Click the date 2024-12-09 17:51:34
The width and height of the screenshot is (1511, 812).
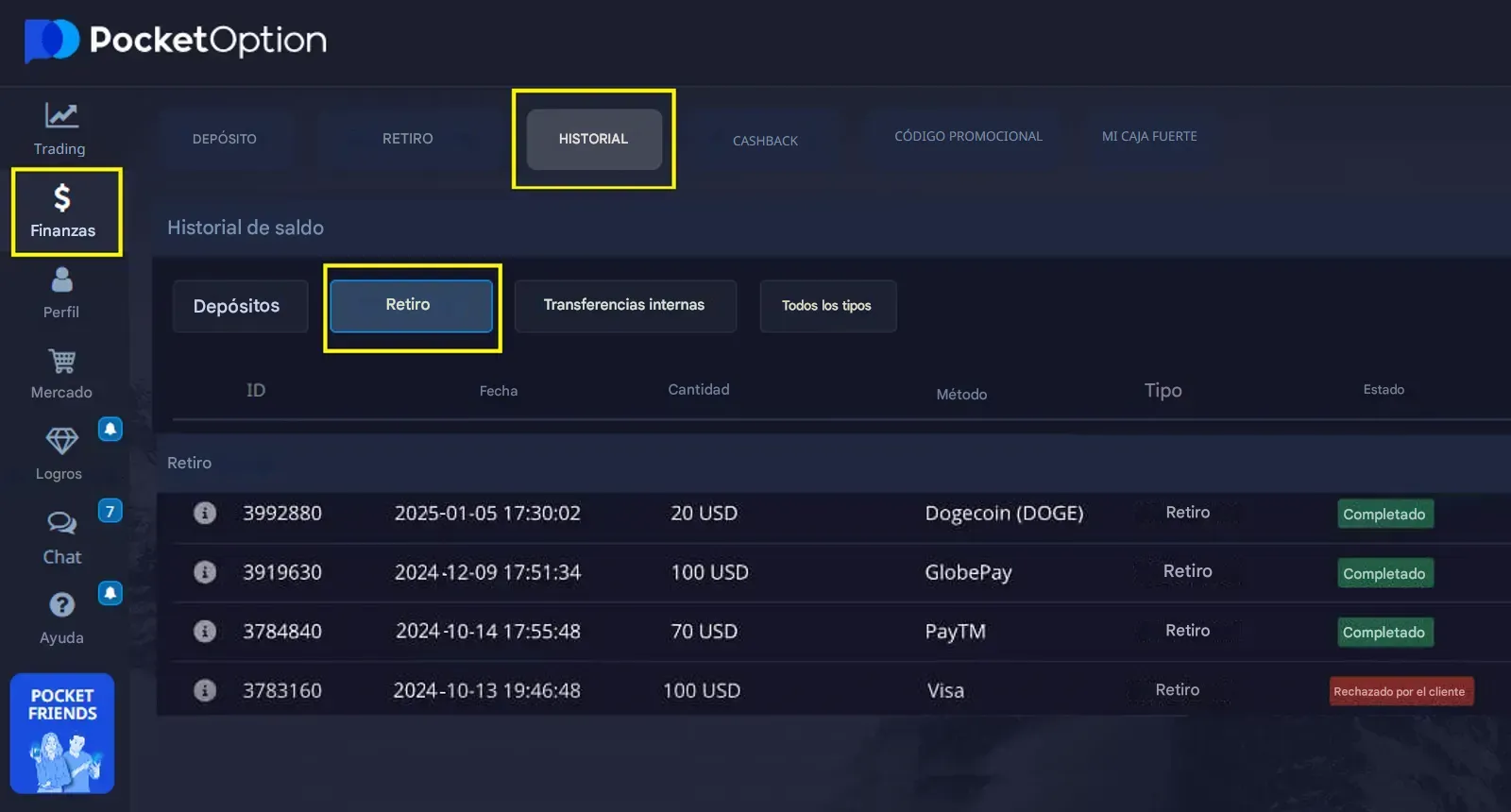point(487,572)
